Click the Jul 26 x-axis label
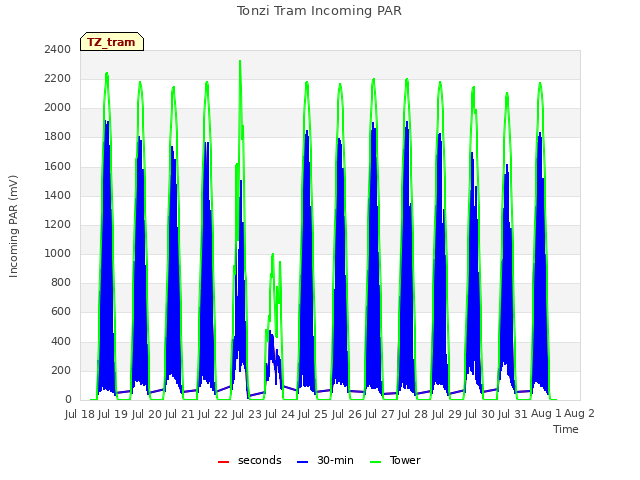This screenshot has height=480, width=640. point(347,414)
